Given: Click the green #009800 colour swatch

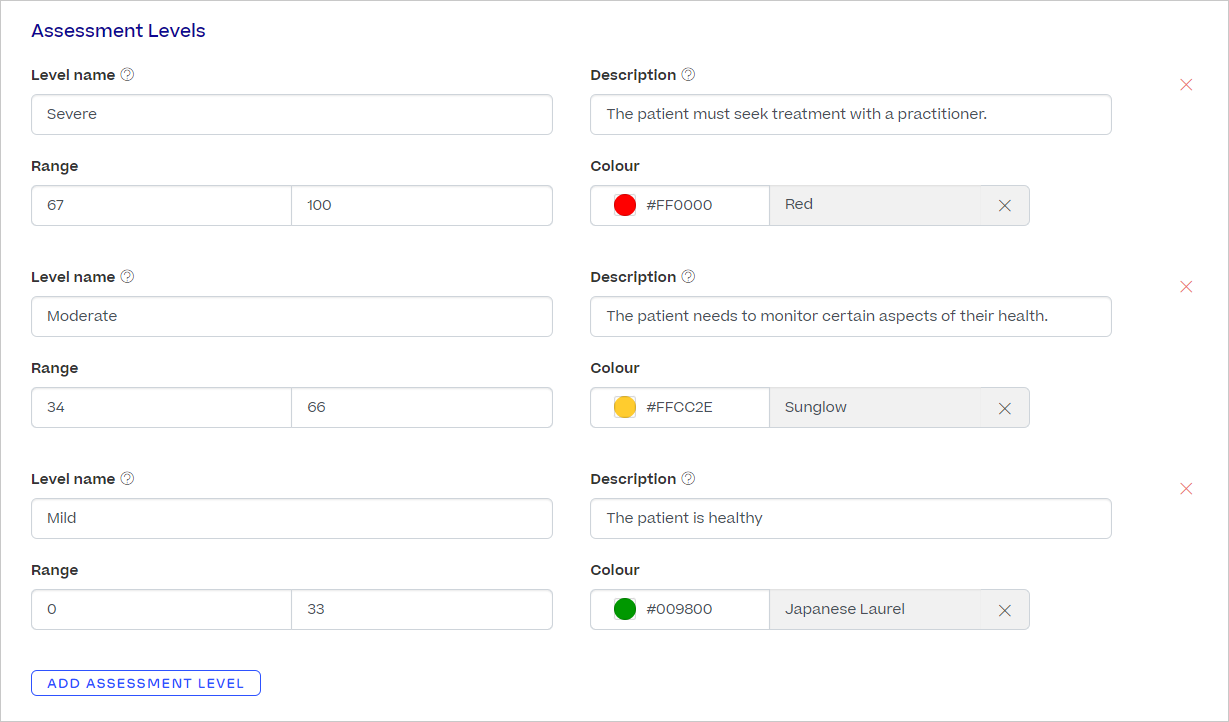Looking at the screenshot, I should click(625, 609).
